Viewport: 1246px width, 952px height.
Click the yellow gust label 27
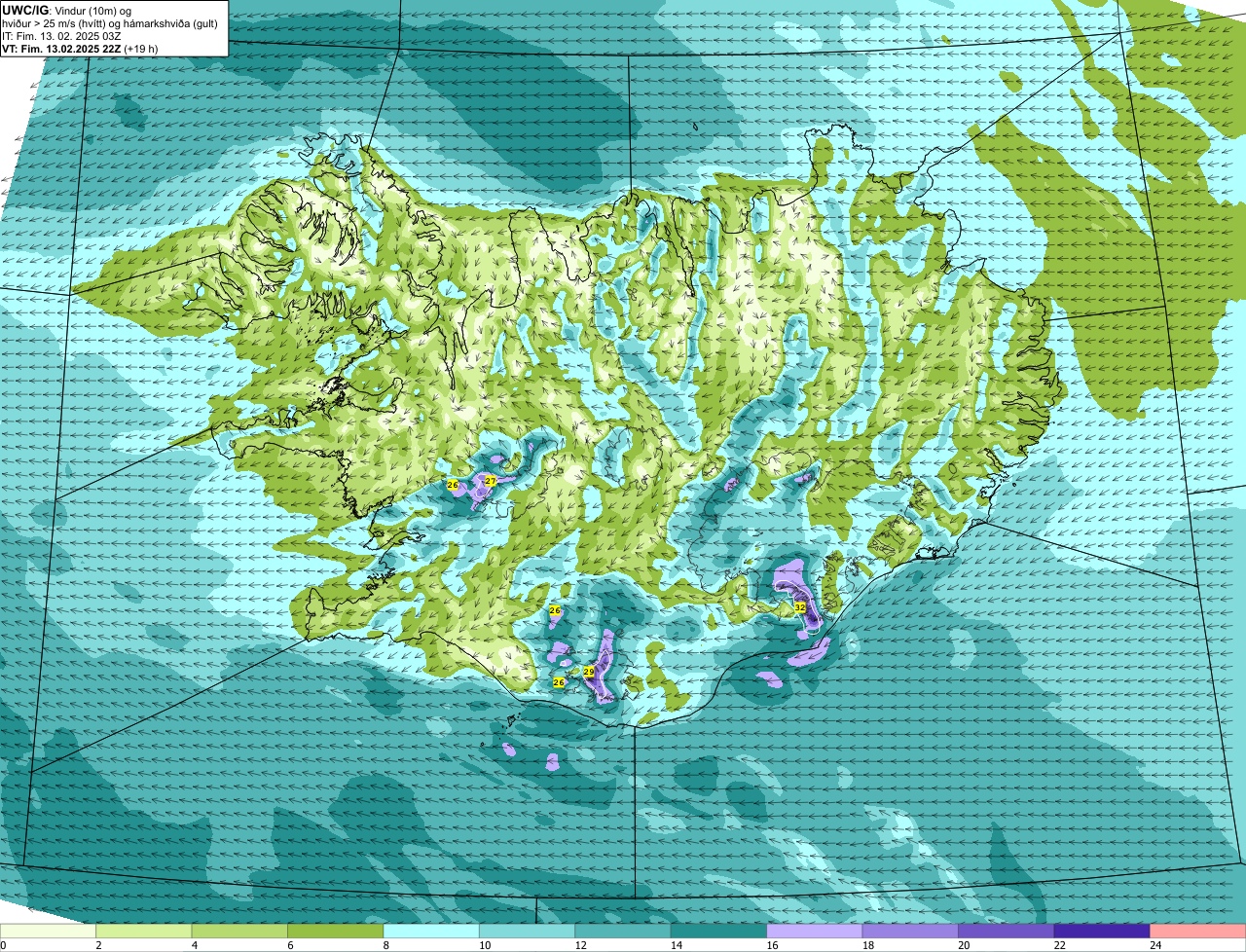[x=491, y=482]
